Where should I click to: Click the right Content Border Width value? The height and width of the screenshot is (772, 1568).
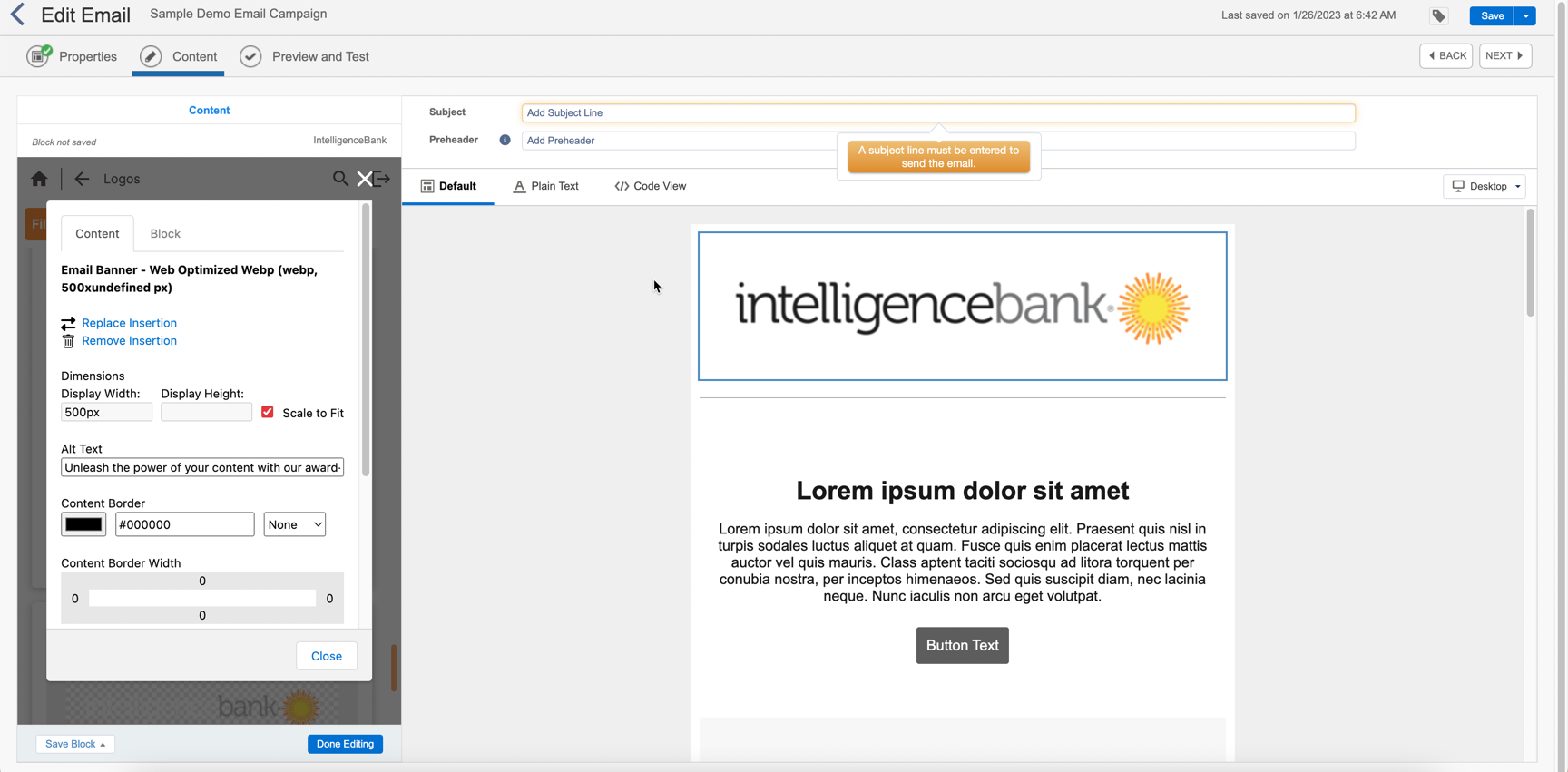tap(329, 599)
